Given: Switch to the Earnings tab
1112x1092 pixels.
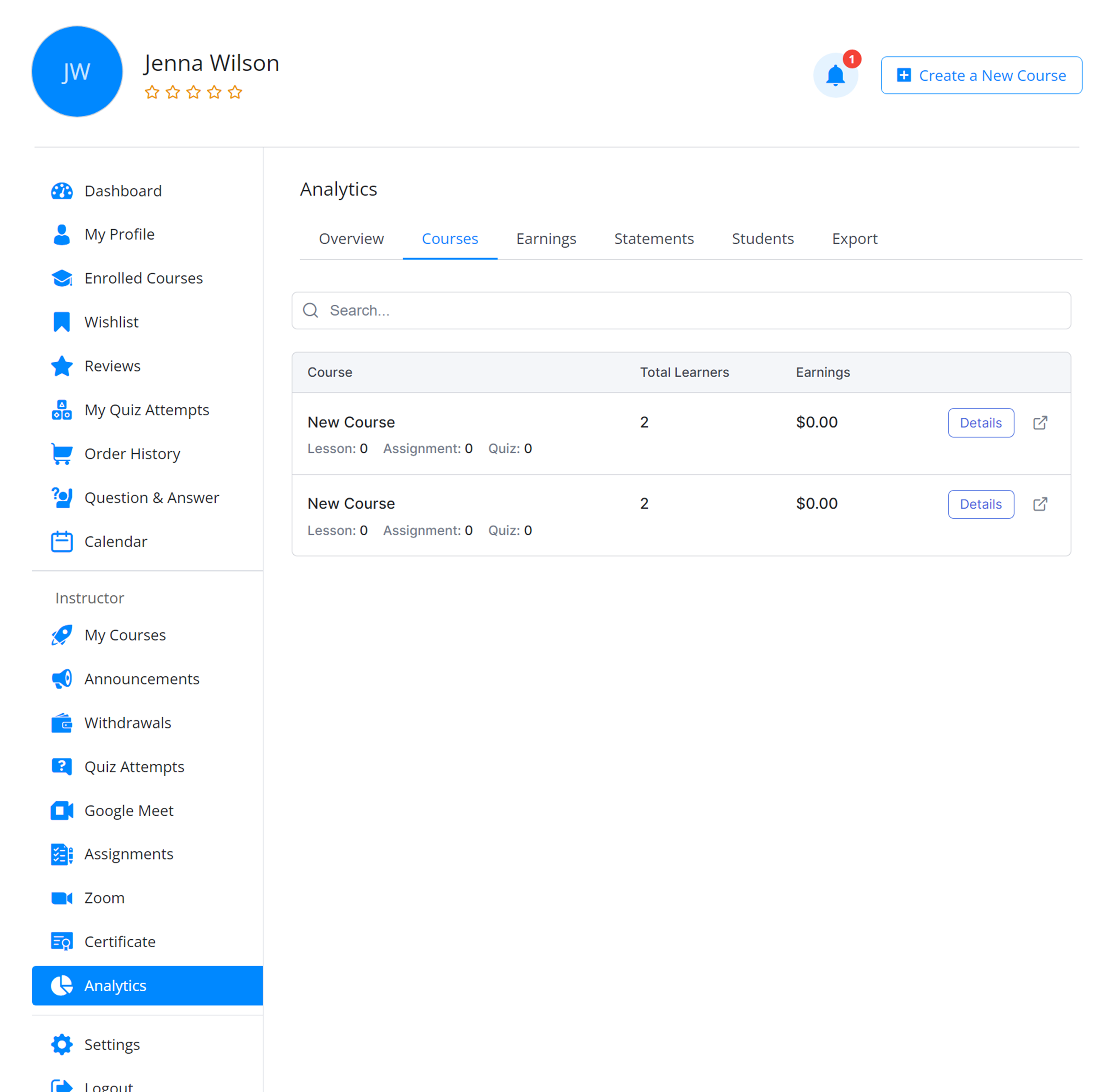Looking at the screenshot, I should pyautogui.click(x=546, y=239).
